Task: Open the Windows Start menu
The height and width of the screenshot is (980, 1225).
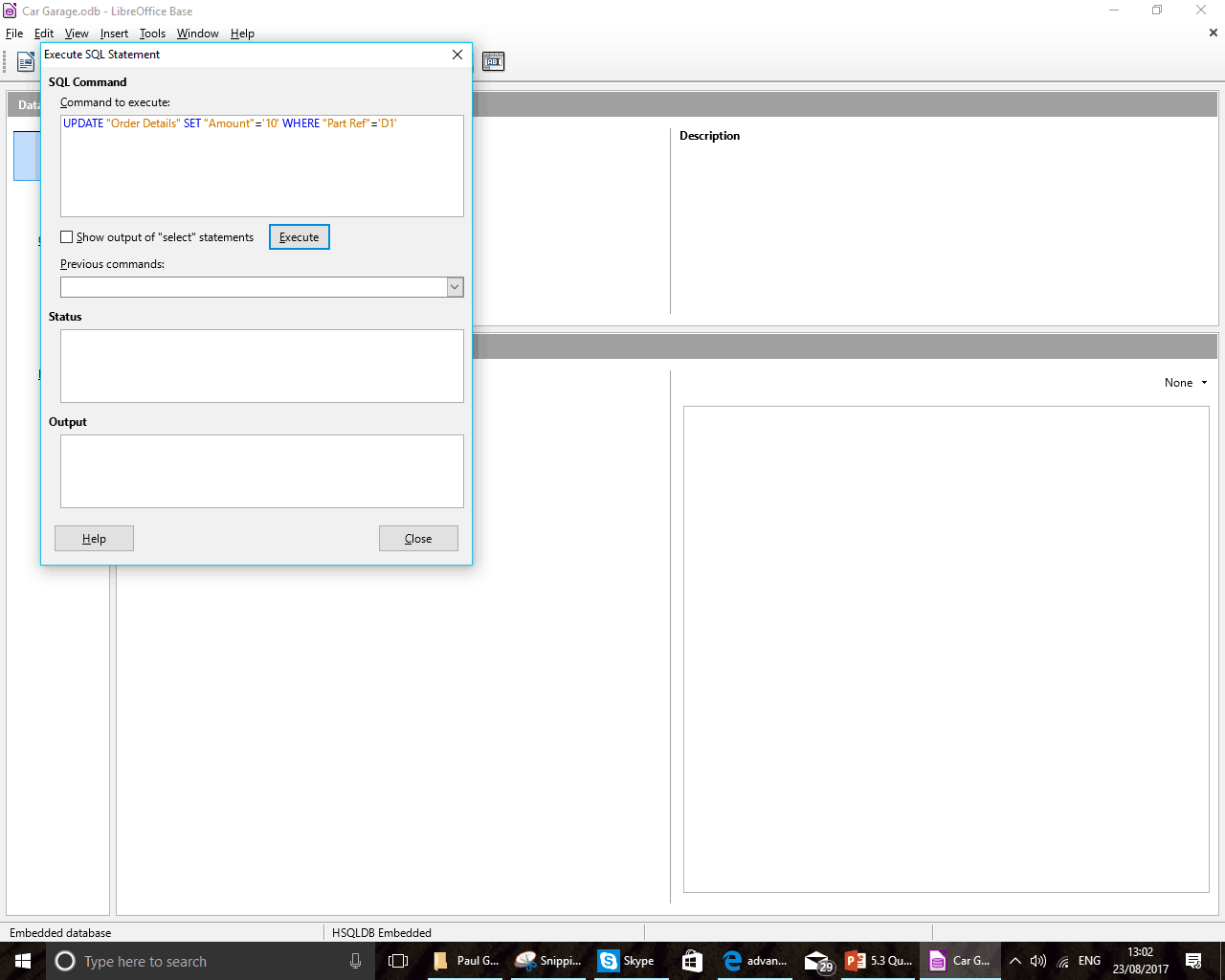Action: pos(23,961)
